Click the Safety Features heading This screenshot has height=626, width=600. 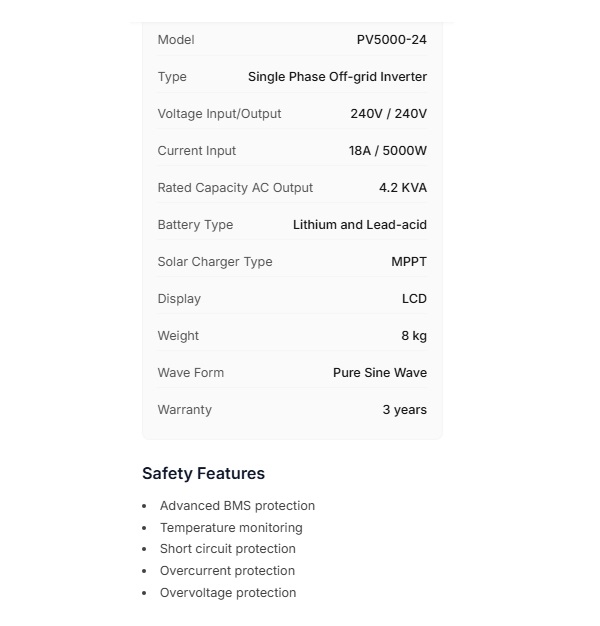203,474
